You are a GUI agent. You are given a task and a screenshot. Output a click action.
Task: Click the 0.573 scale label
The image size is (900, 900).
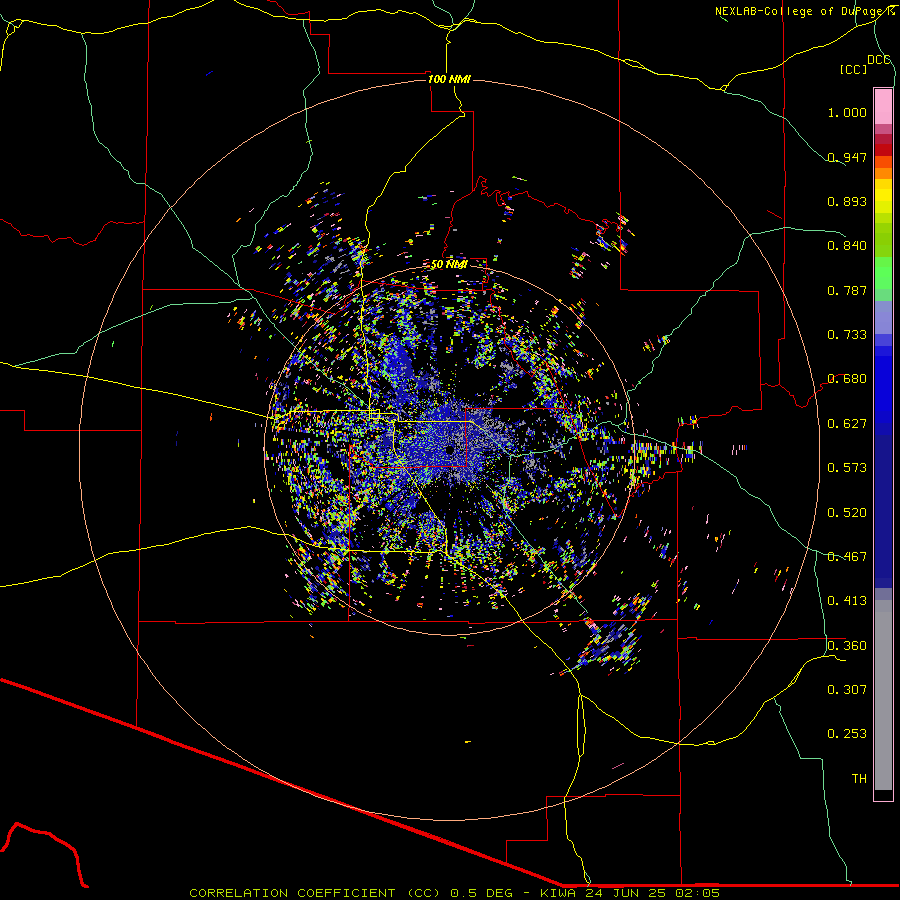pos(847,468)
